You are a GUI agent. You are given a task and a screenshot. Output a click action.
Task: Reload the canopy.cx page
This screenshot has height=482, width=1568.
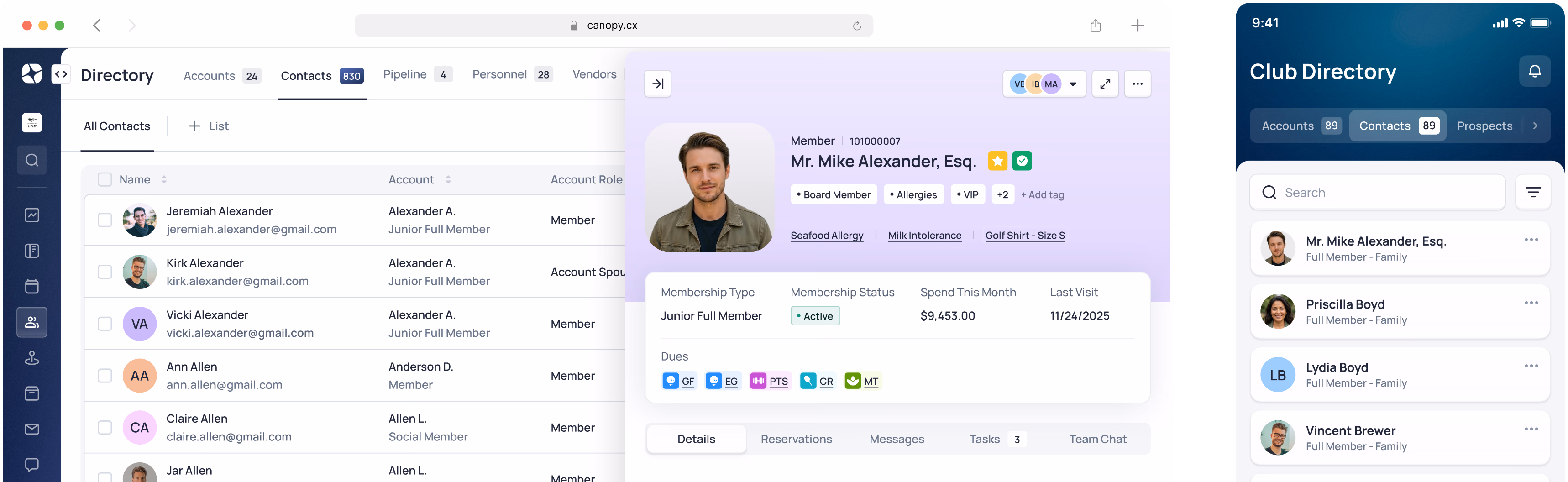[856, 26]
